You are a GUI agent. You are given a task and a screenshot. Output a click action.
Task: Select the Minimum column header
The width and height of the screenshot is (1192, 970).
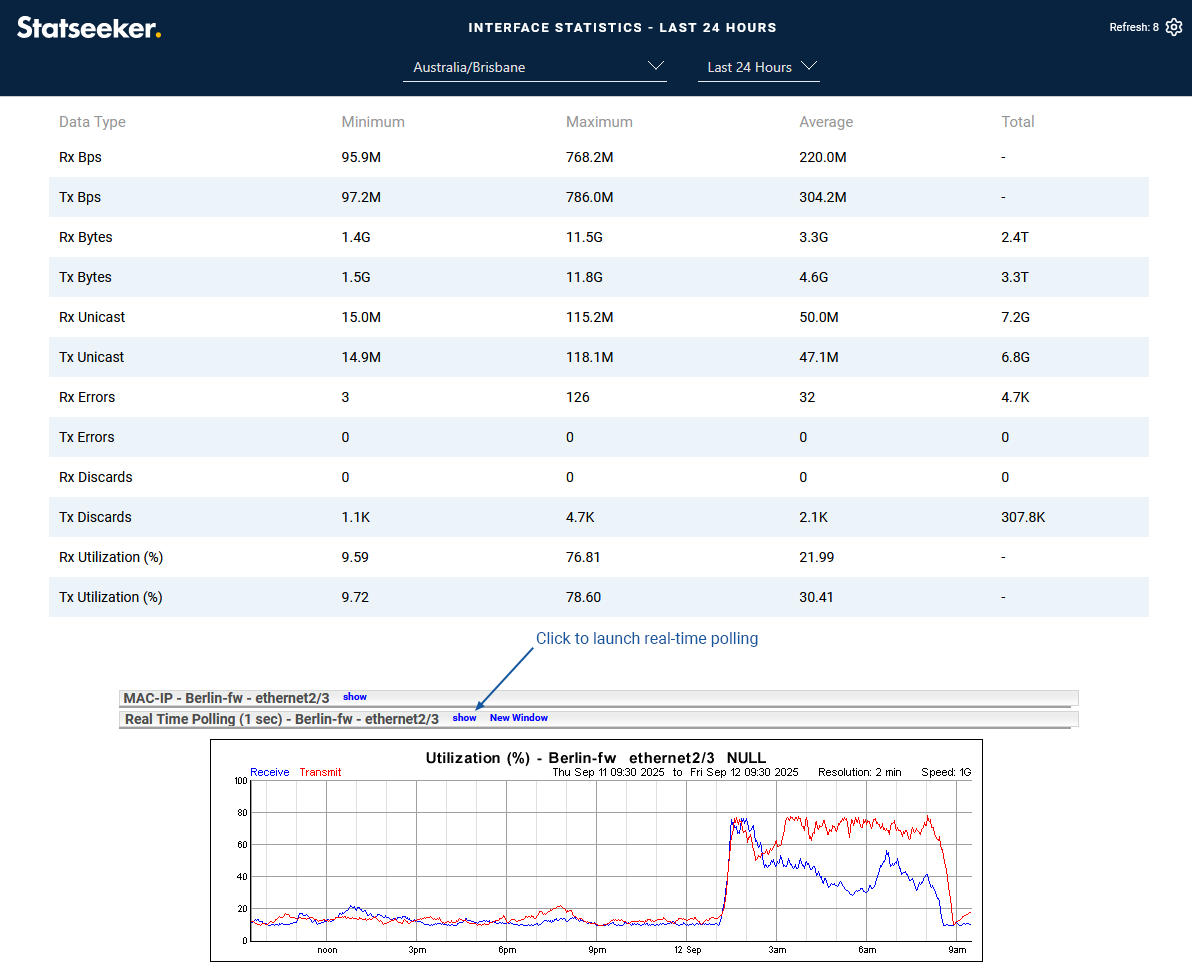[373, 122]
